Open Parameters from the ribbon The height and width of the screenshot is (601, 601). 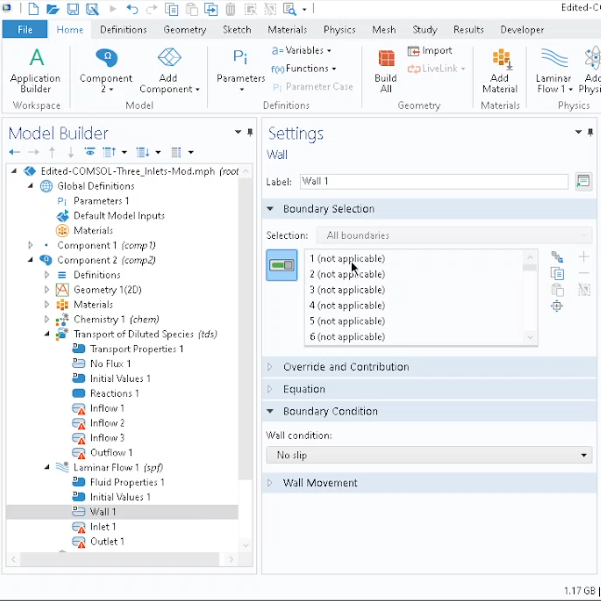pyautogui.click(x=241, y=71)
